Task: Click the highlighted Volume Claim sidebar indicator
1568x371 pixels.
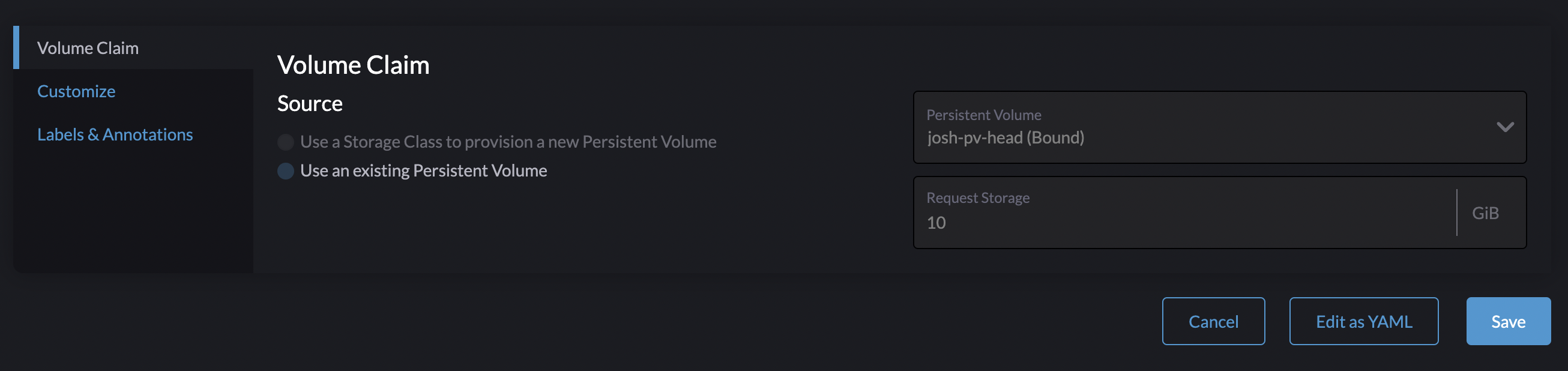Action: [x=16, y=47]
